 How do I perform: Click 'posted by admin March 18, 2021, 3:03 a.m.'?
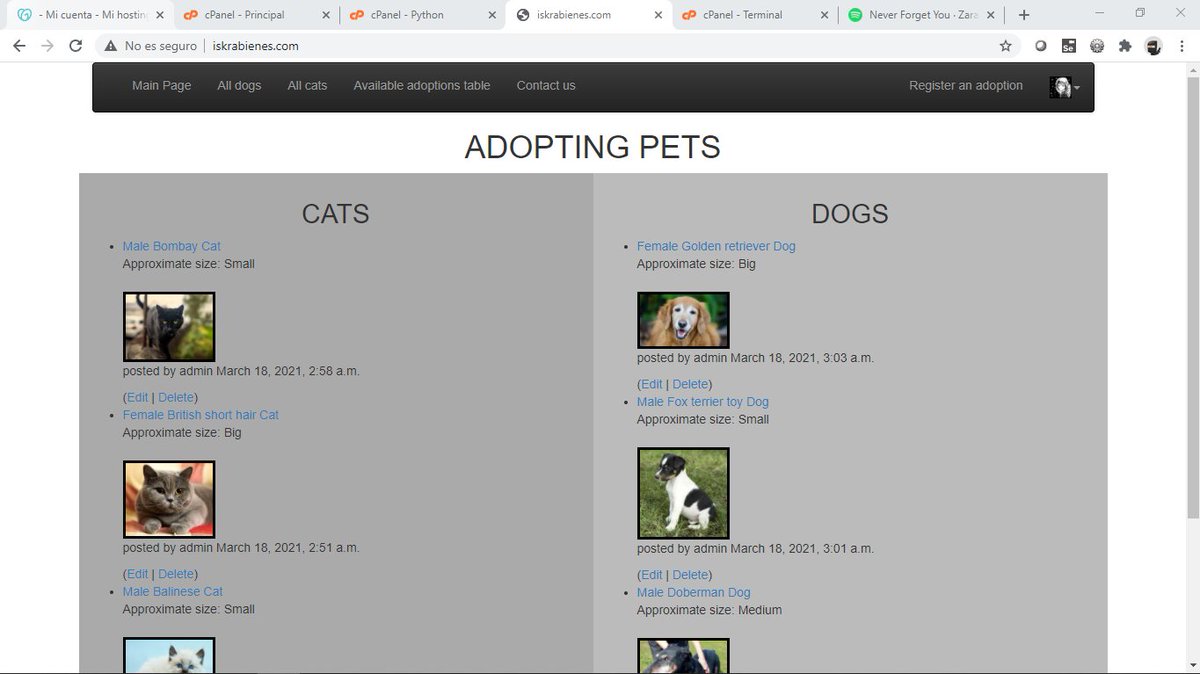point(755,358)
